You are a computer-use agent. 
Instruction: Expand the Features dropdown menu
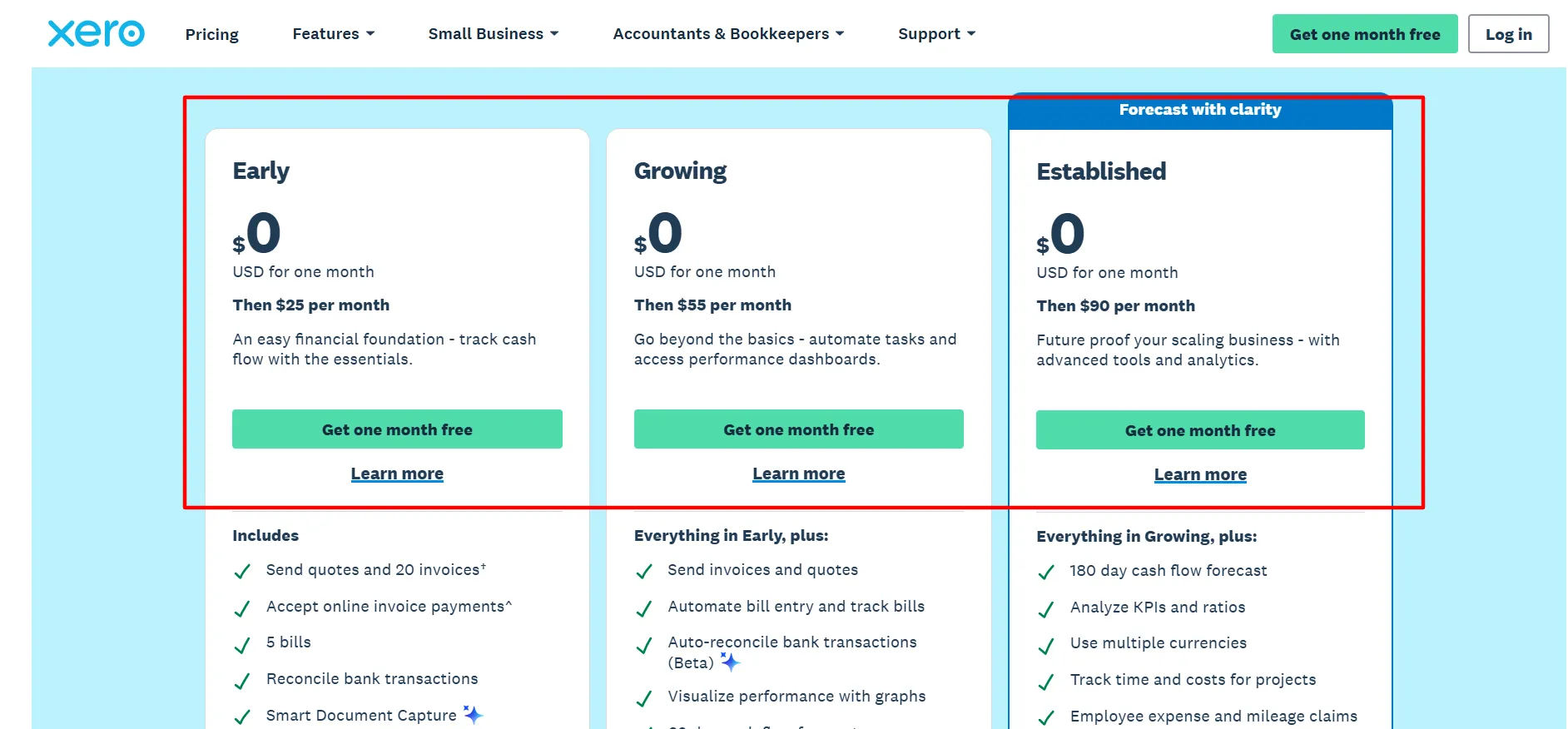click(x=333, y=34)
